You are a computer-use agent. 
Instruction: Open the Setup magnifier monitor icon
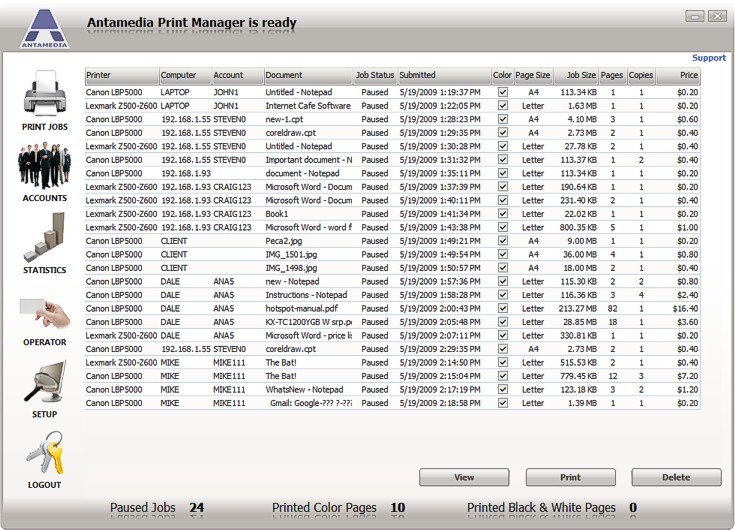pos(45,381)
